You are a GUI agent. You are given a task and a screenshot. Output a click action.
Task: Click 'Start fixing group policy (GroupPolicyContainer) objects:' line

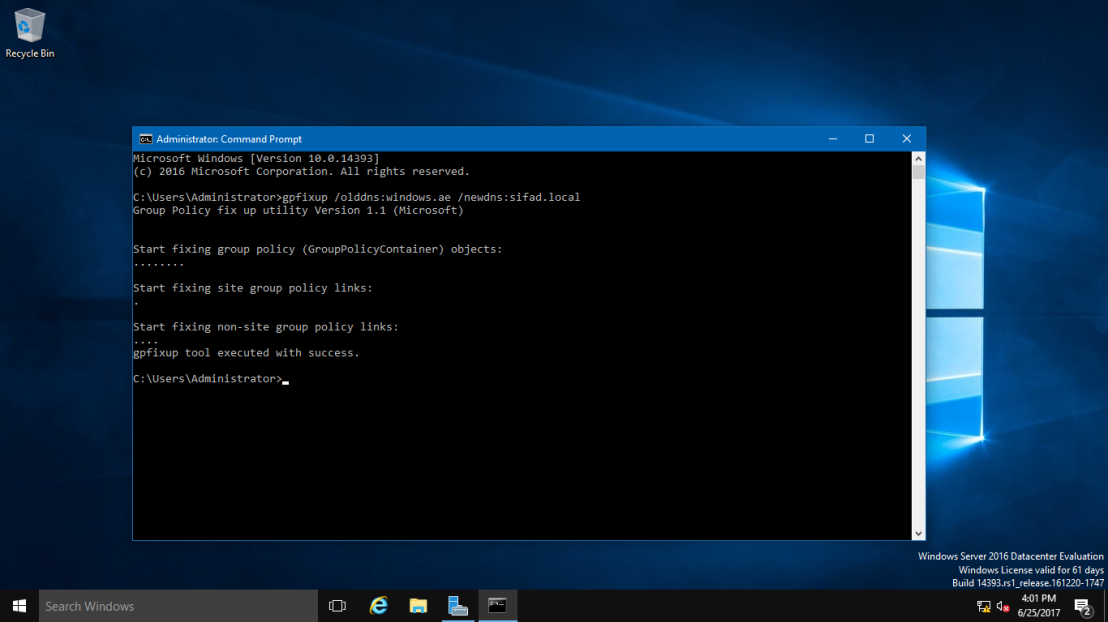click(x=317, y=249)
